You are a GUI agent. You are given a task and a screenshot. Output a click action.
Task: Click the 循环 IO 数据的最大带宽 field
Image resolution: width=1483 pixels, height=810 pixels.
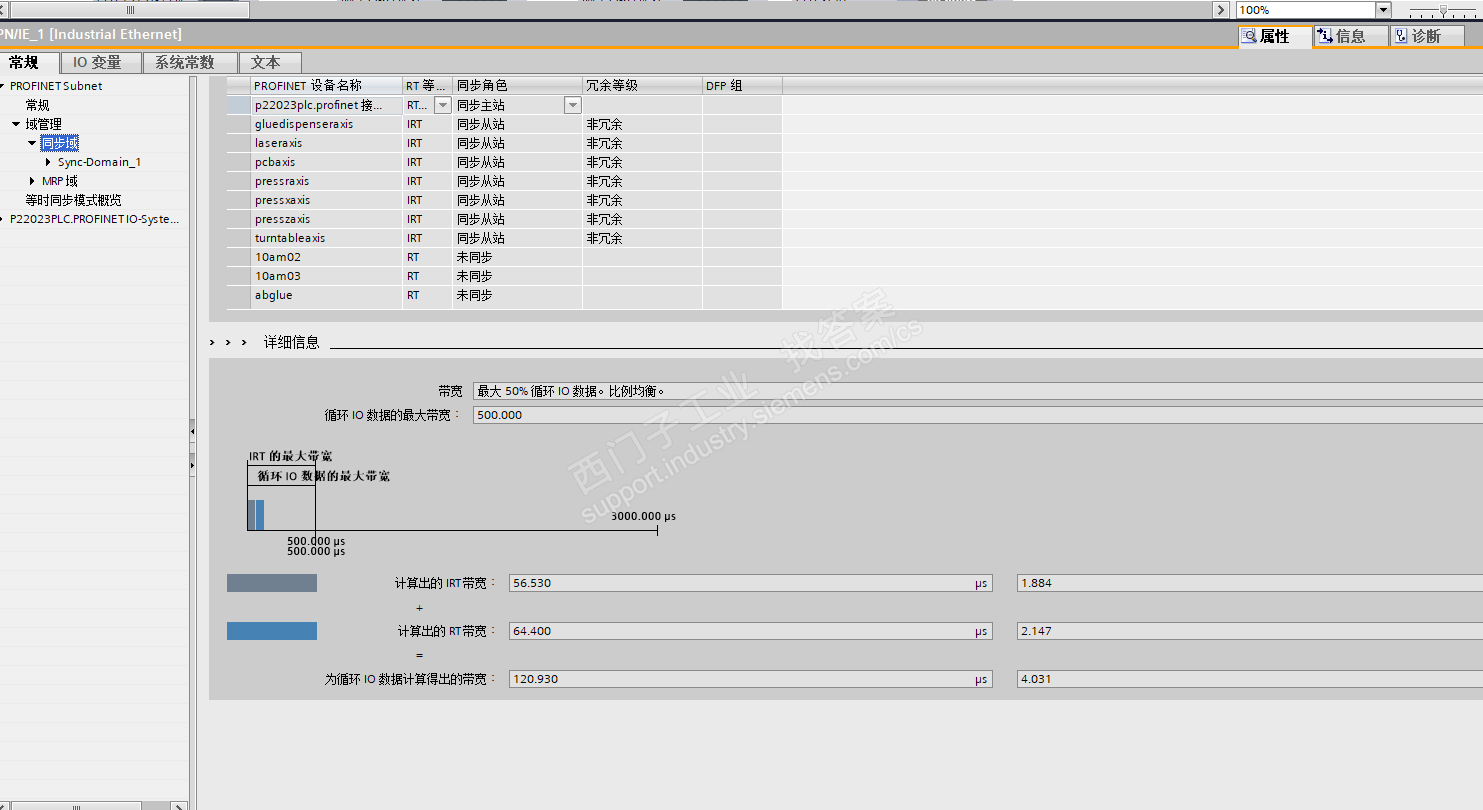point(978,415)
